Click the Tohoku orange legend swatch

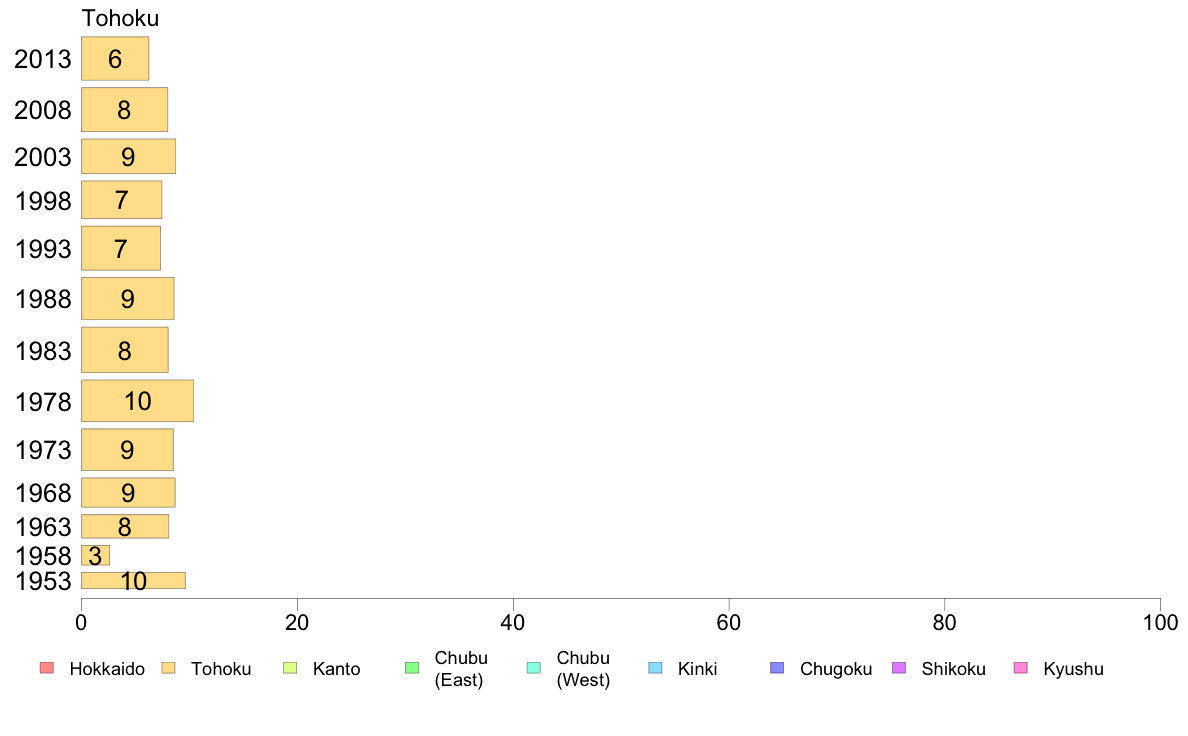(168, 668)
